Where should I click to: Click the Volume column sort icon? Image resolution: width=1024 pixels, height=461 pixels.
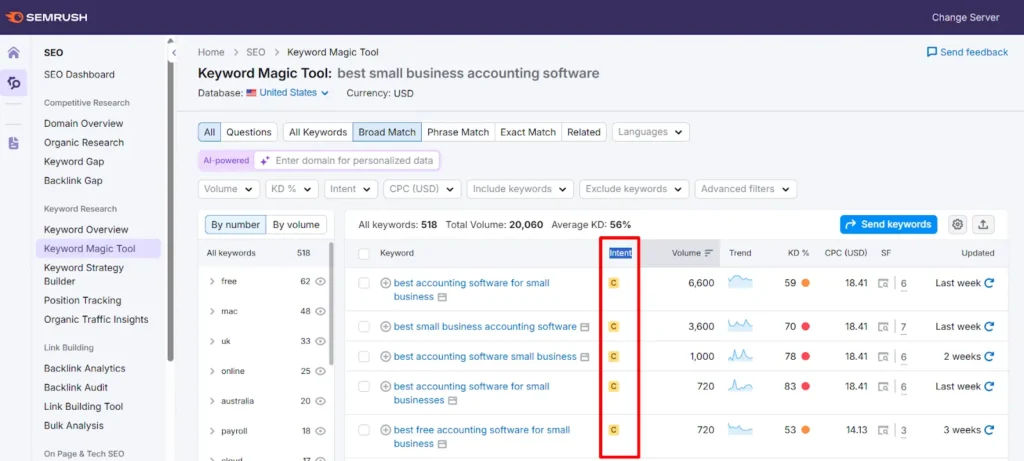(709, 253)
